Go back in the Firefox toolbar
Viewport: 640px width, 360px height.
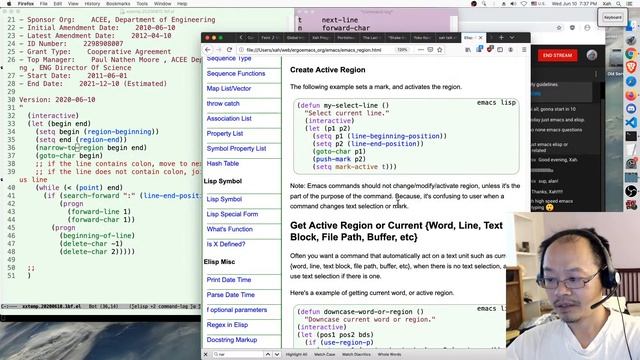click(x=208, y=50)
